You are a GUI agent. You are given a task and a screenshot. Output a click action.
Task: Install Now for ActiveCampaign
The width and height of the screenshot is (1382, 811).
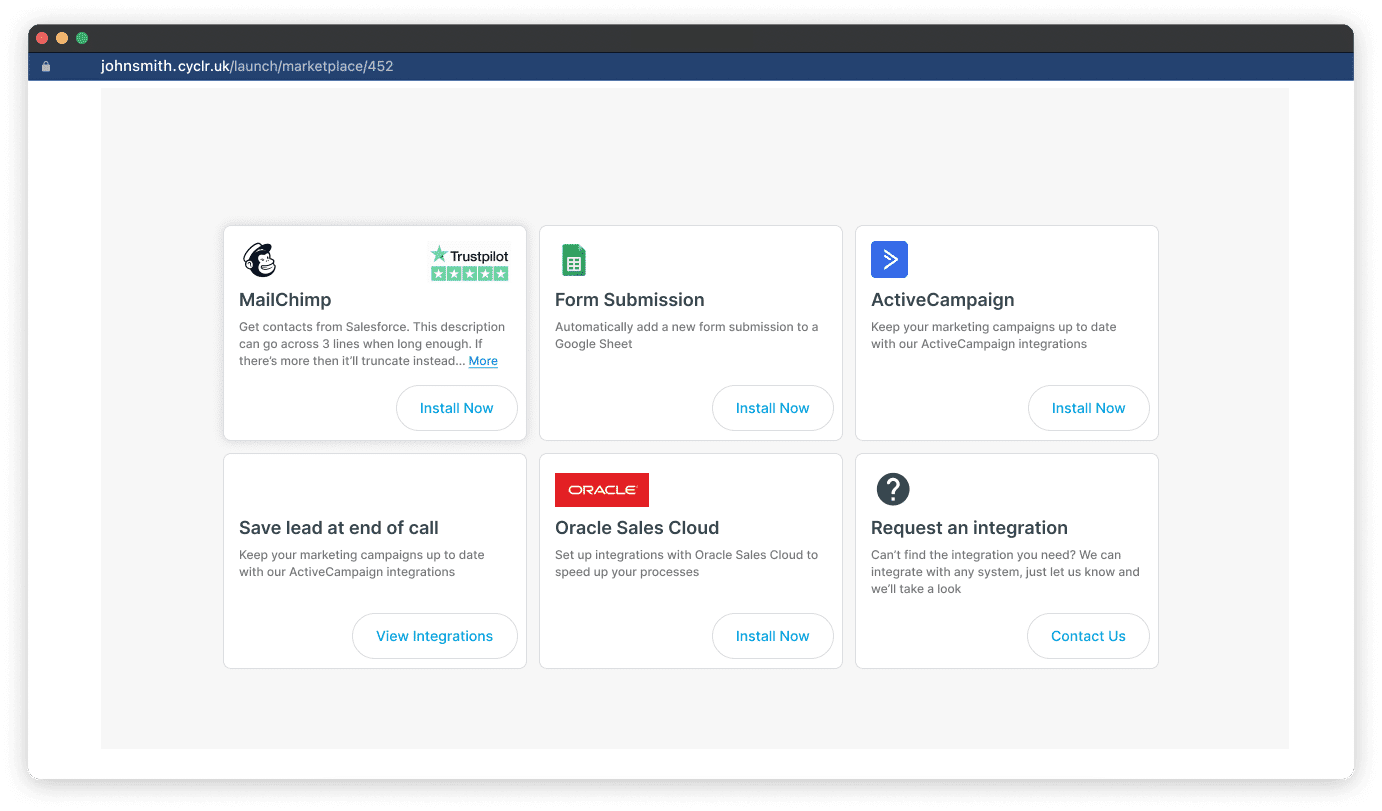(x=1088, y=408)
